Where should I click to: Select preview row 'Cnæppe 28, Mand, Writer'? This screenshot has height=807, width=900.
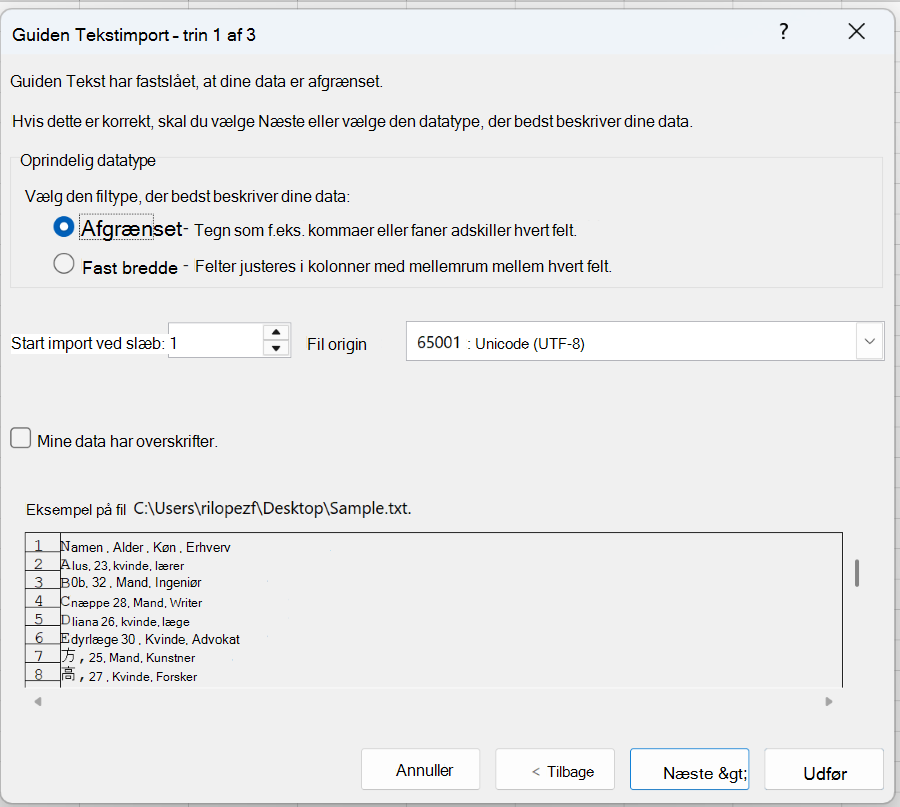click(x=131, y=602)
